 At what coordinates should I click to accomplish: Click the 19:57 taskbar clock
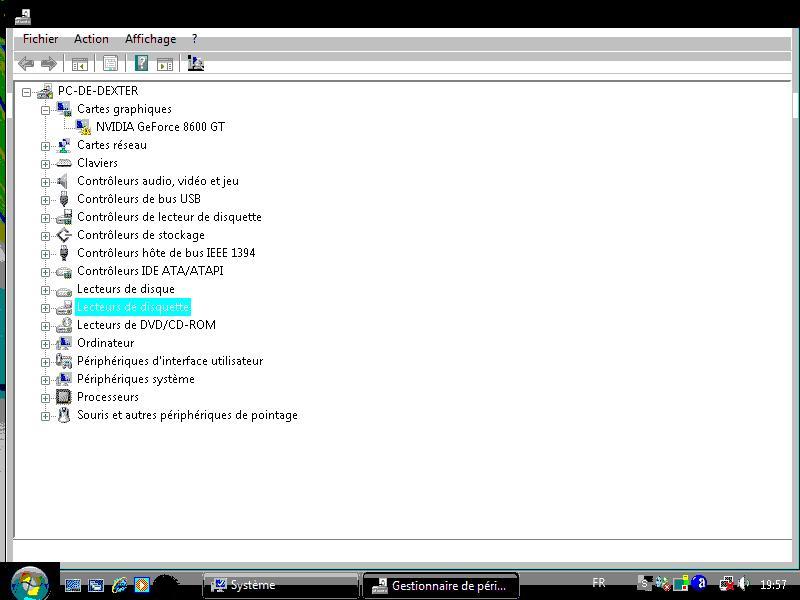tap(773, 584)
